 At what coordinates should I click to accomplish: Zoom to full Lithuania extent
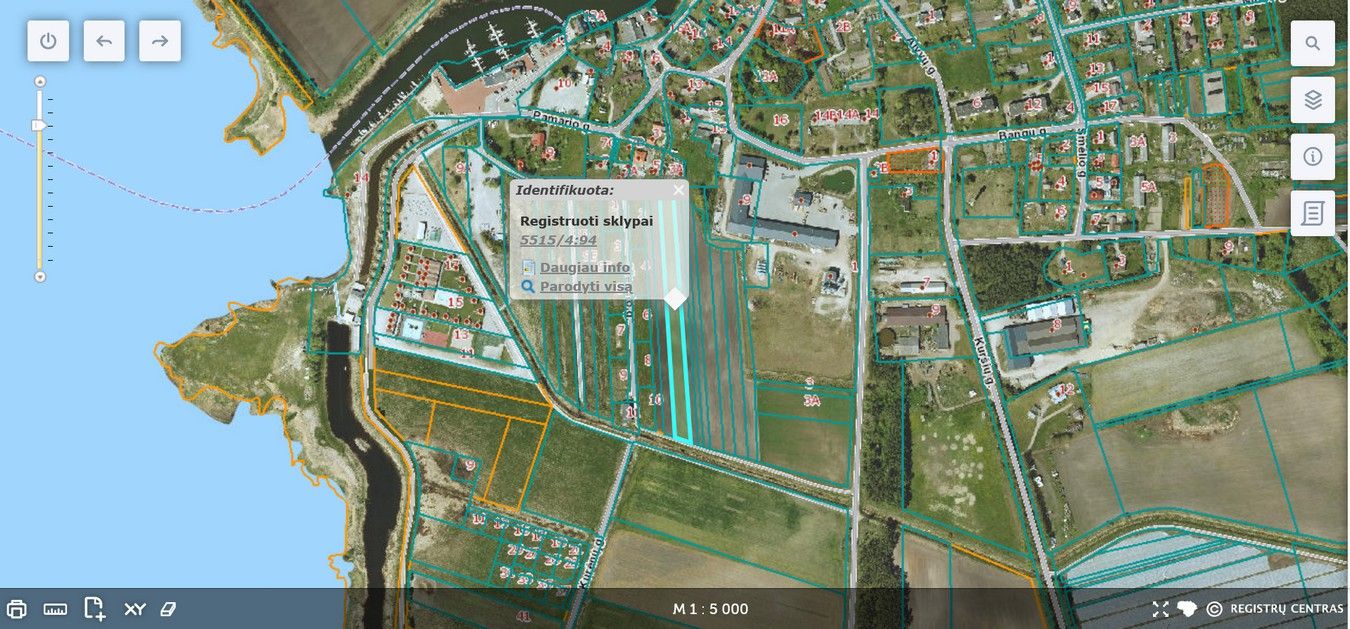(1187, 609)
